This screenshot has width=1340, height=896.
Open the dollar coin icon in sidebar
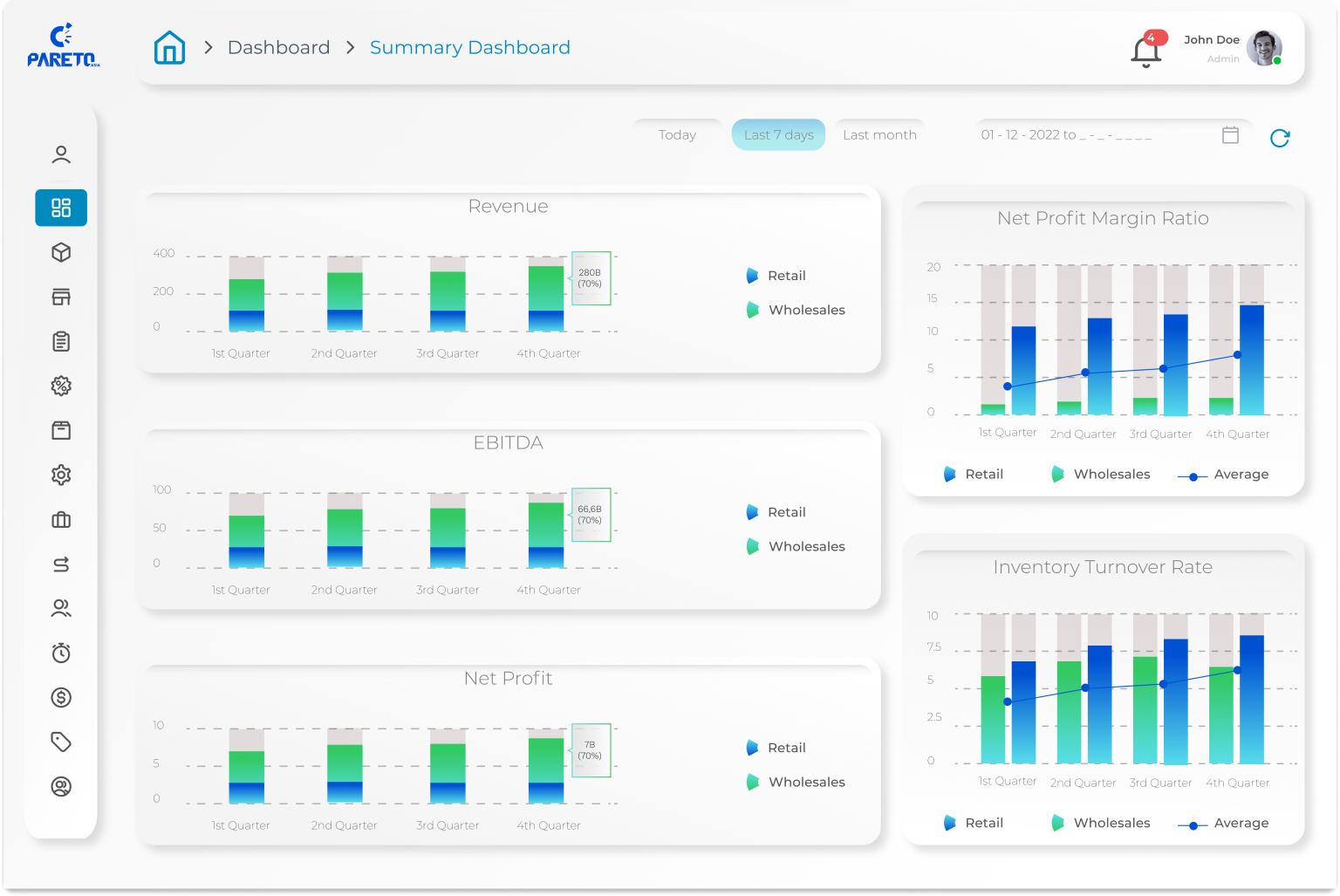[x=61, y=697]
